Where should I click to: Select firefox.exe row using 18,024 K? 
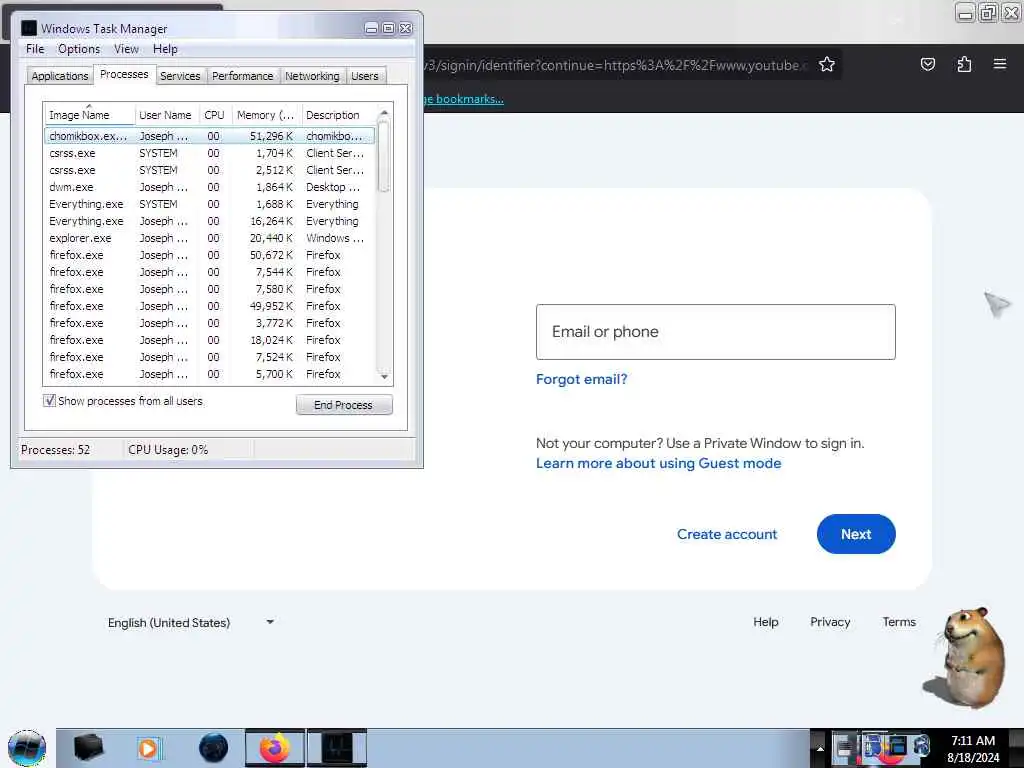[x=210, y=340]
